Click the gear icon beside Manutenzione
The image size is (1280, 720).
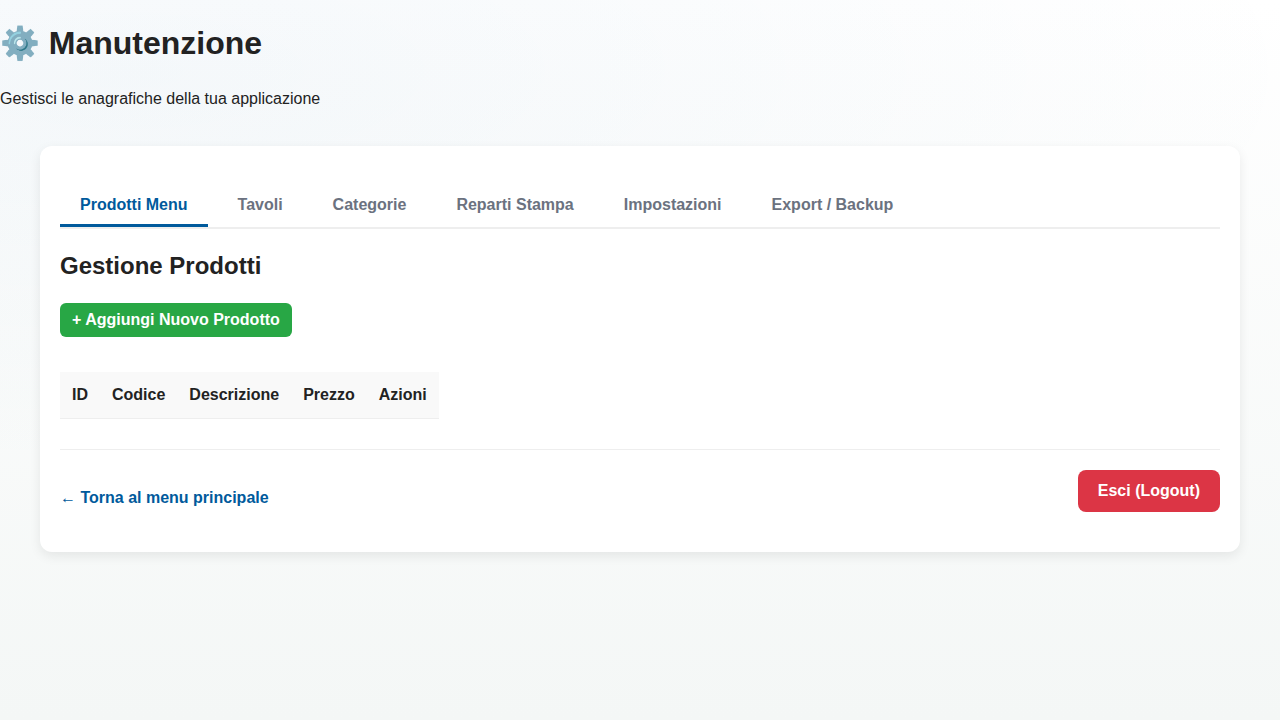20,44
